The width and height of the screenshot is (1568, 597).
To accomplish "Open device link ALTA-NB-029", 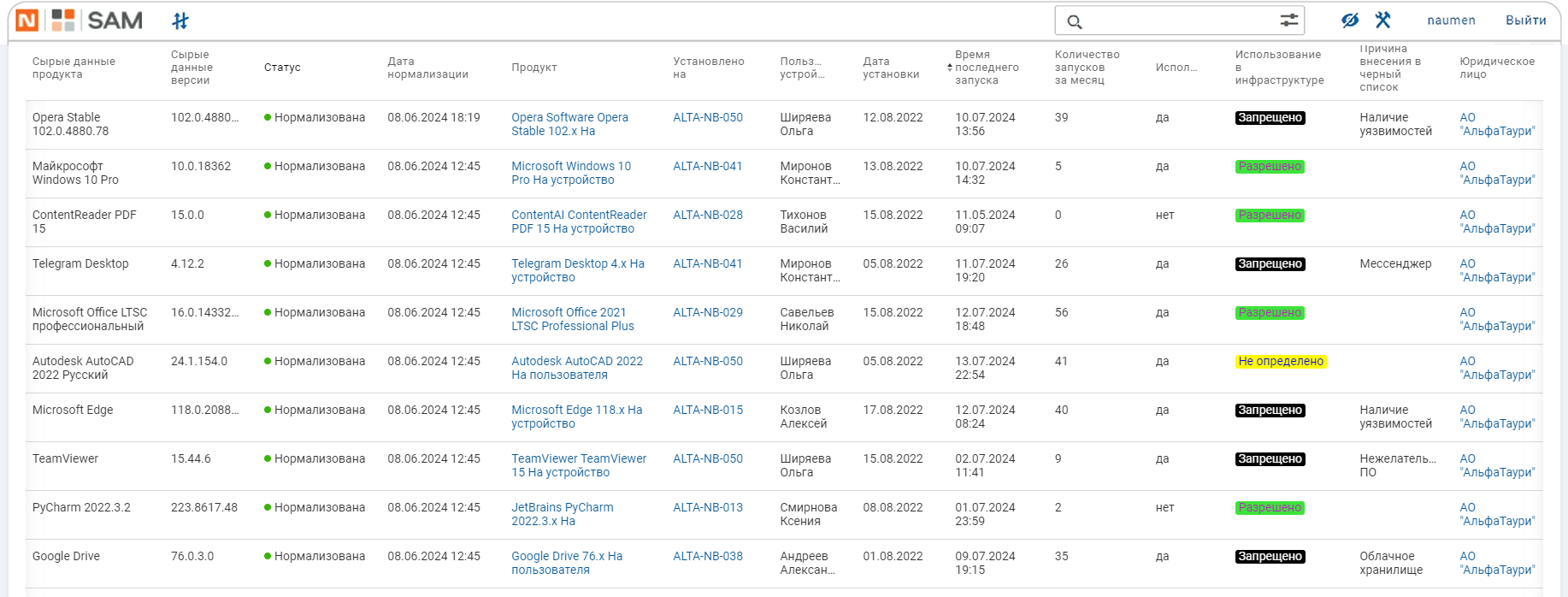I will [x=708, y=312].
